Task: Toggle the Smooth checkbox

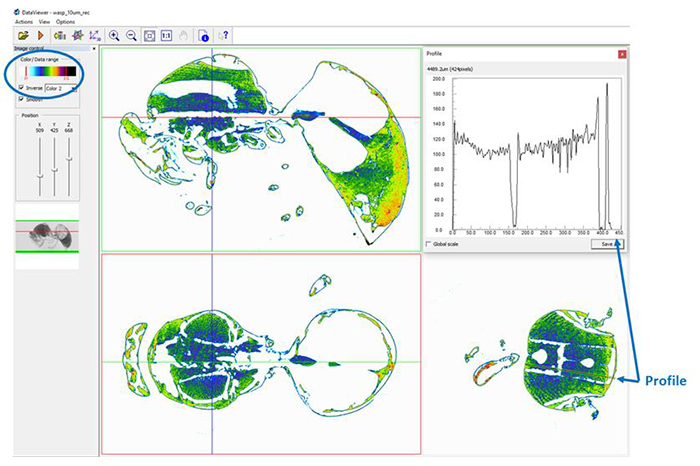Action: click(22, 99)
